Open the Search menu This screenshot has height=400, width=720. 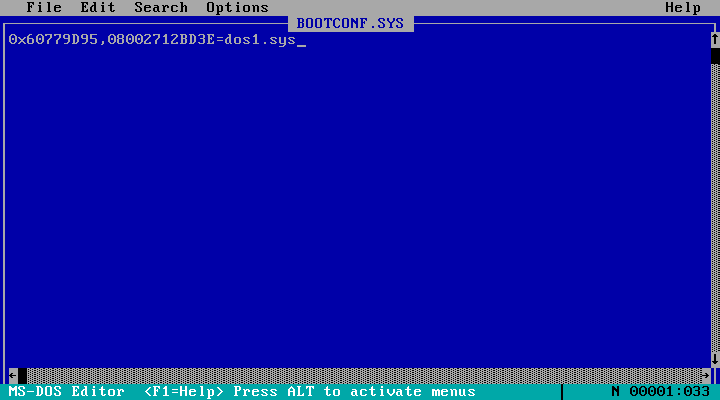pyautogui.click(x=161, y=7)
